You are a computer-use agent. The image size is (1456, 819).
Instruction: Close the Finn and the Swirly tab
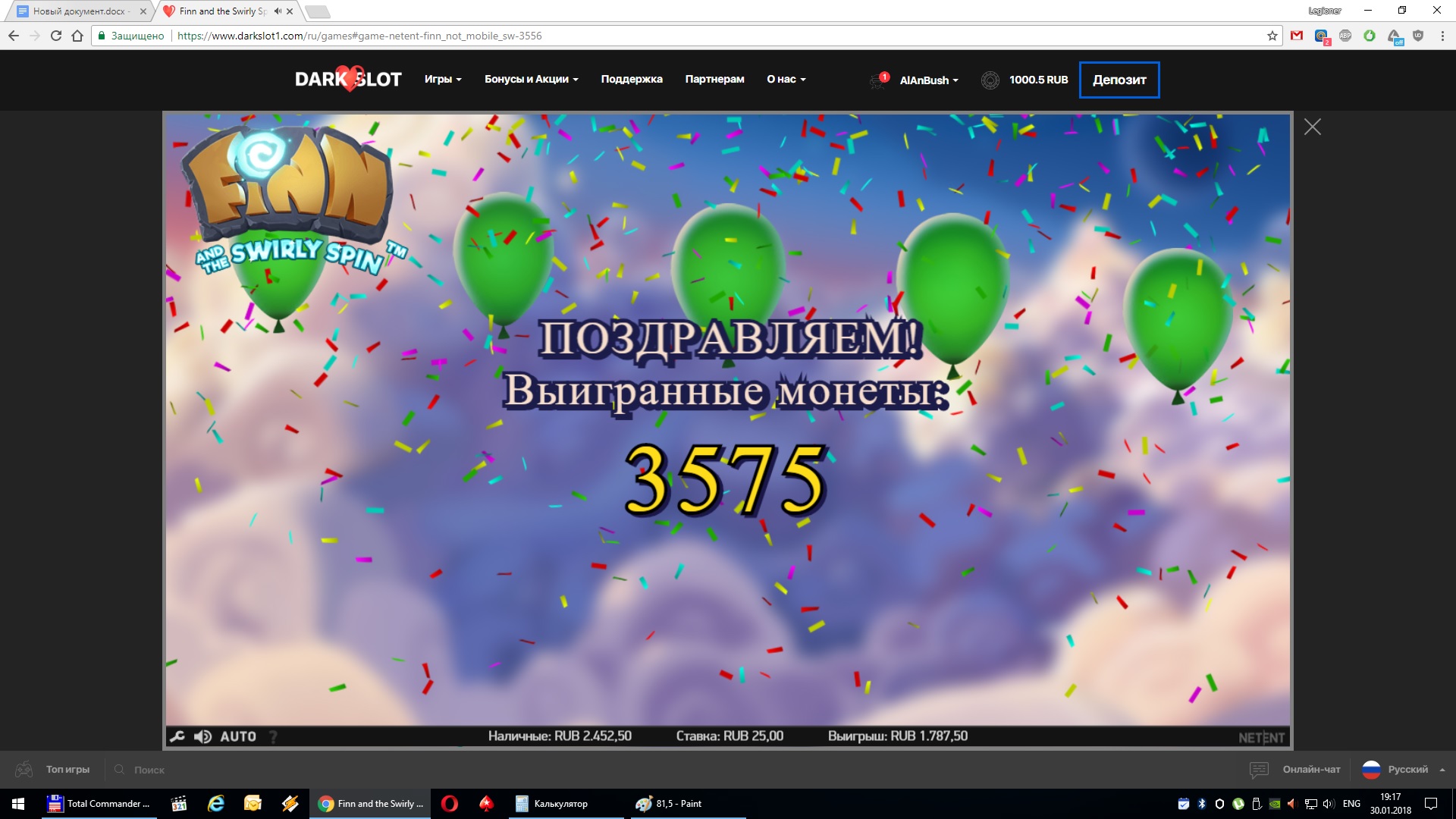pyautogui.click(x=290, y=11)
